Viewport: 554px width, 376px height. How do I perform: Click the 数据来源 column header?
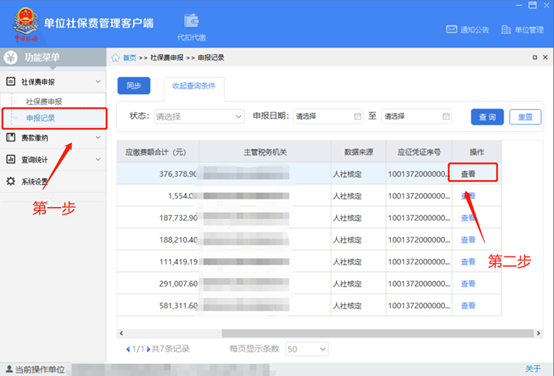click(x=359, y=152)
